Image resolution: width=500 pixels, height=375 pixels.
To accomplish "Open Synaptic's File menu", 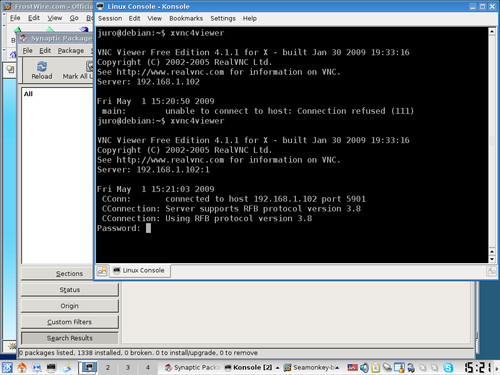I will pos(27,51).
